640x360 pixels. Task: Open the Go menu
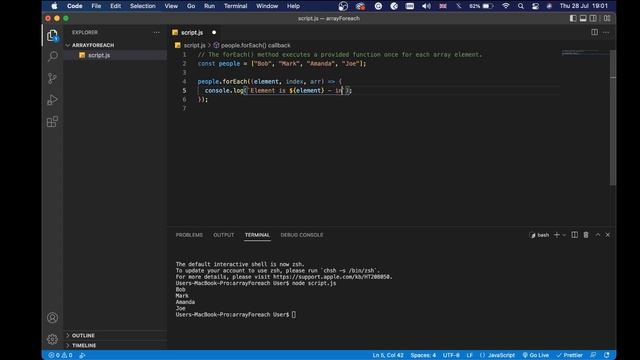(191, 6)
